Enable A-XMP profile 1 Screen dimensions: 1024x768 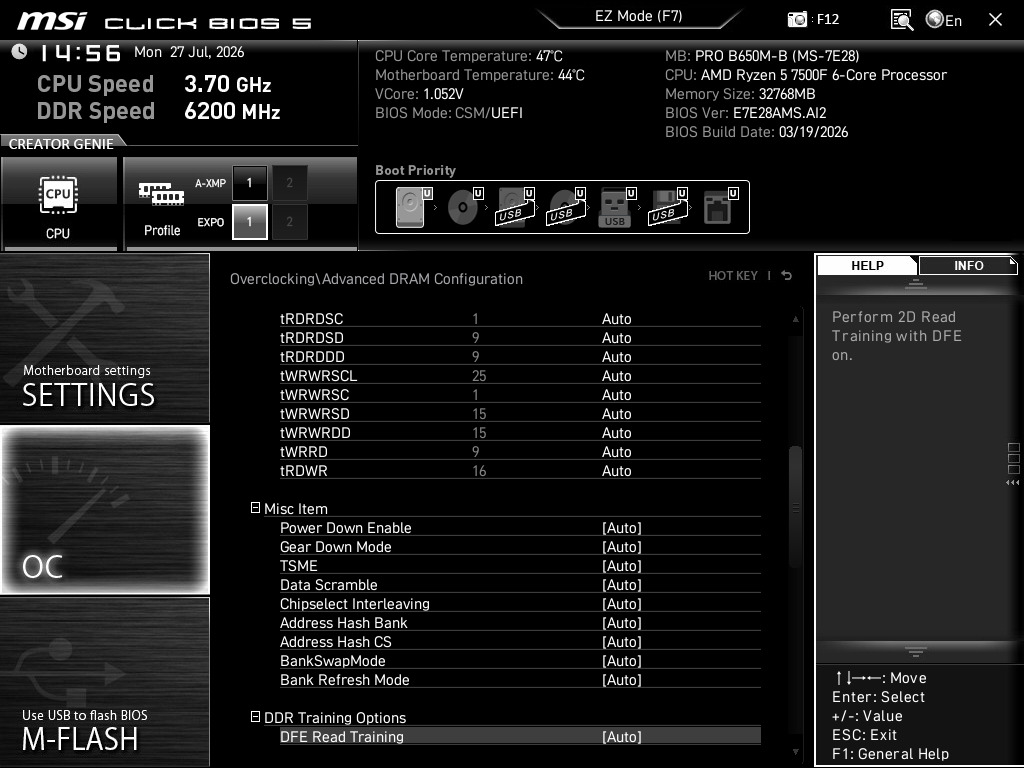click(x=249, y=183)
